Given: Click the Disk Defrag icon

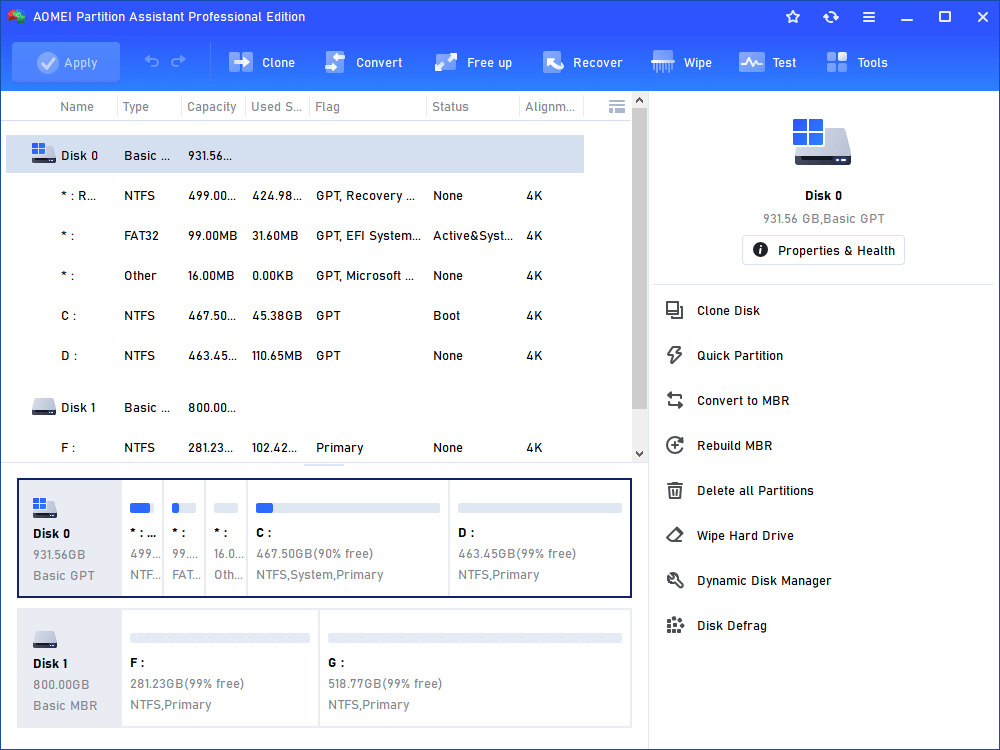Looking at the screenshot, I should pyautogui.click(x=674, y=625).
